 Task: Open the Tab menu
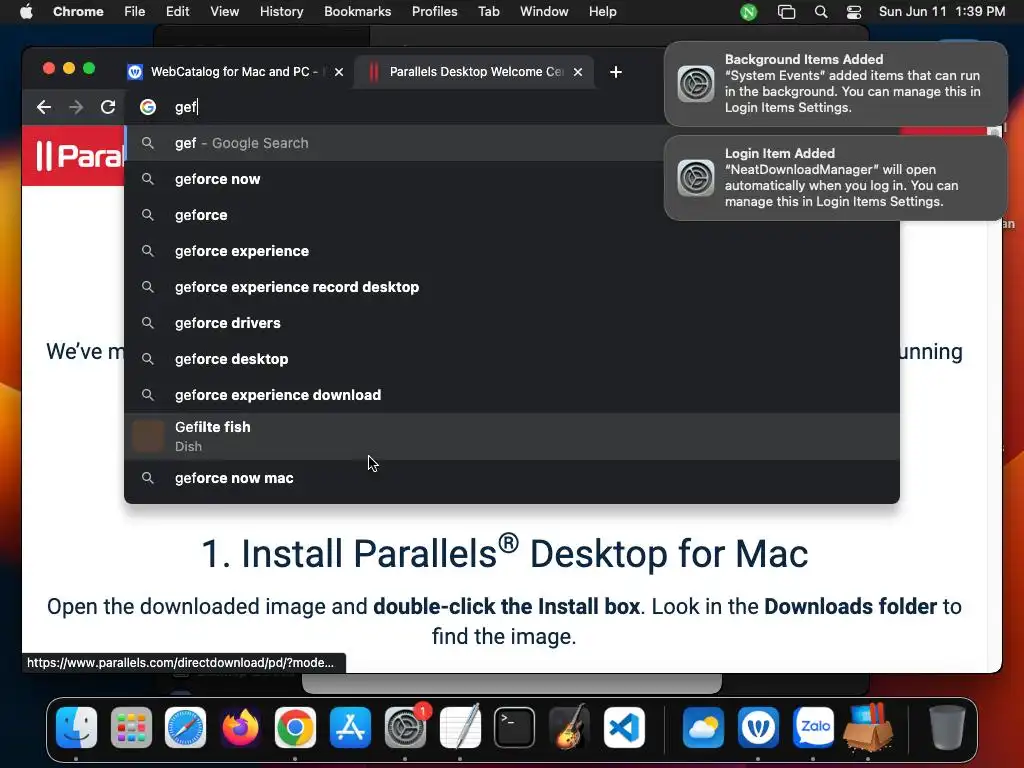[488, 11]
